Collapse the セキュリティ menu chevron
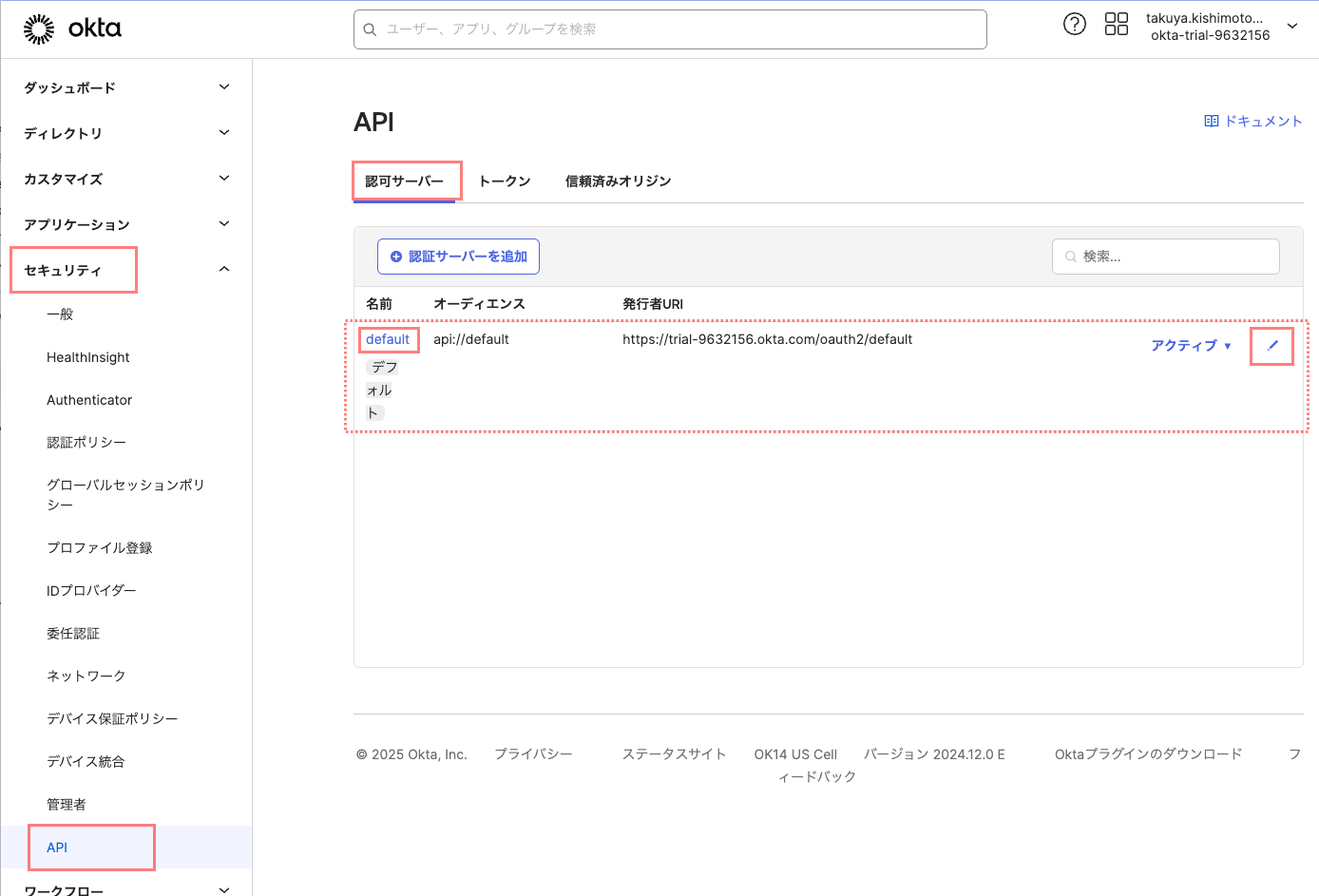The height and width of the screenshot is (896, 1319). coord(224,270)
